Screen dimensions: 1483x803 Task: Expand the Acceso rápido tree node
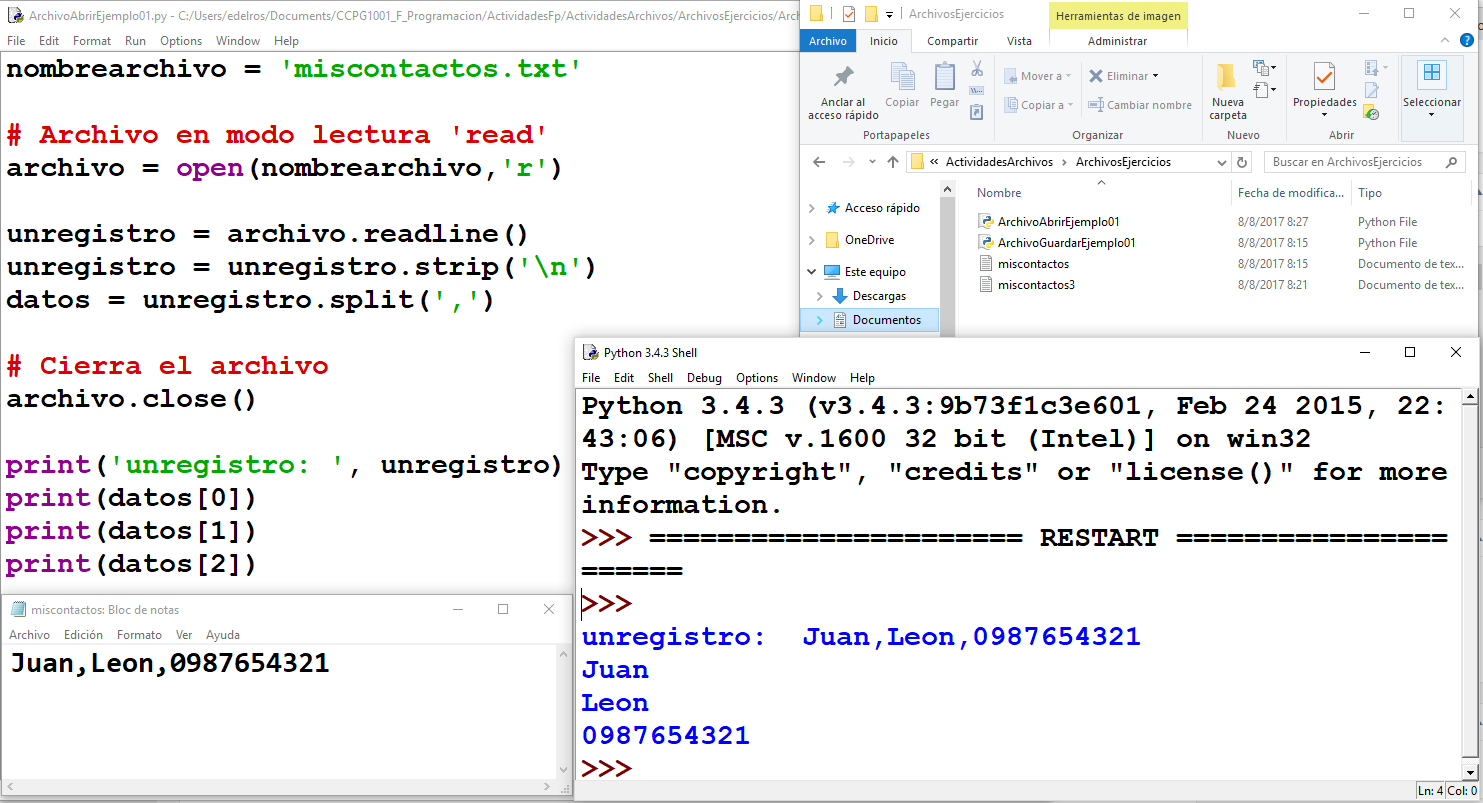point(811,208)
